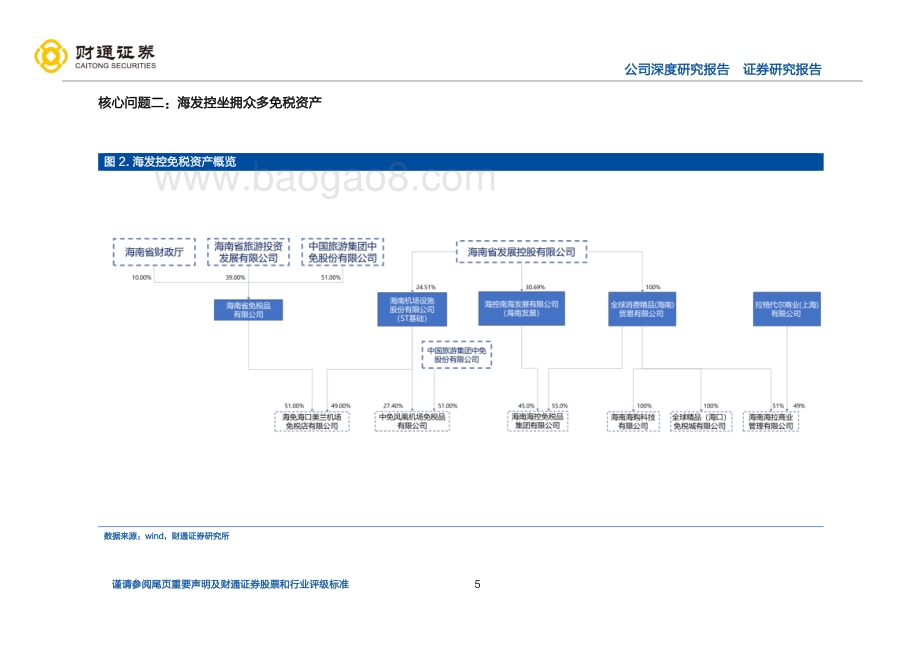The width and height of the screenshot is (920, 651).
Task: Click the 51.00% label above 中免凤凰机场
Action: pos(447,406)
